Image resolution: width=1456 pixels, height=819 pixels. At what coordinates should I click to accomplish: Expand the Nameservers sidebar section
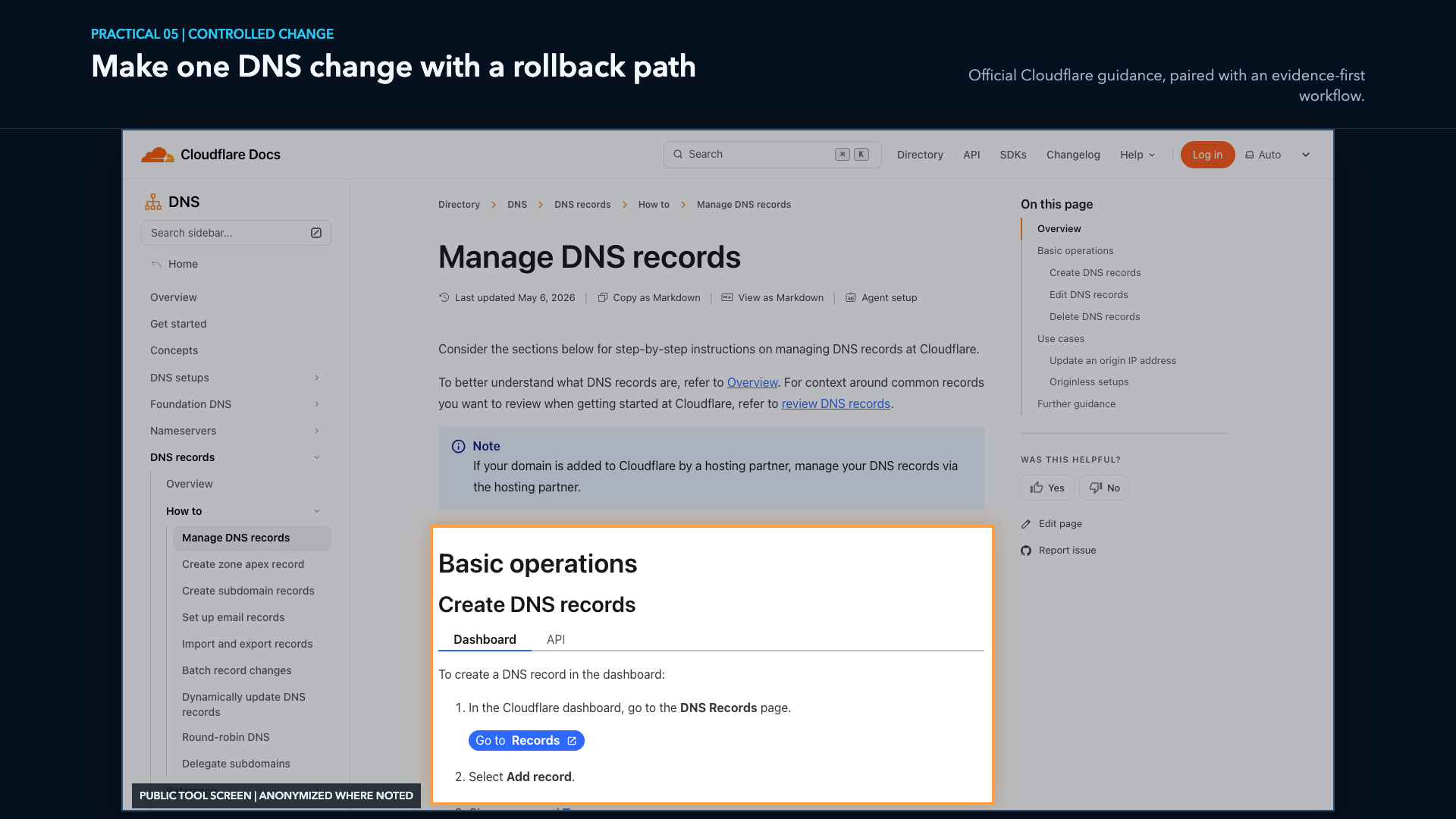click(x=317, y=431)
